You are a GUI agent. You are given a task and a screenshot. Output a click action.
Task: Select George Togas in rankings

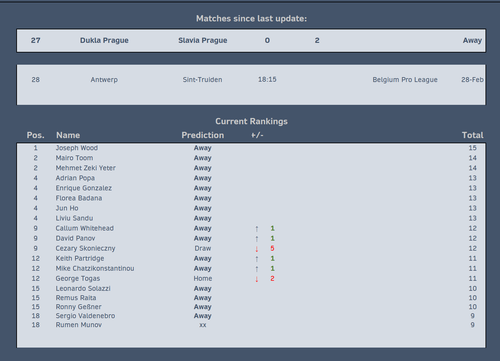[x=78, y=278]
